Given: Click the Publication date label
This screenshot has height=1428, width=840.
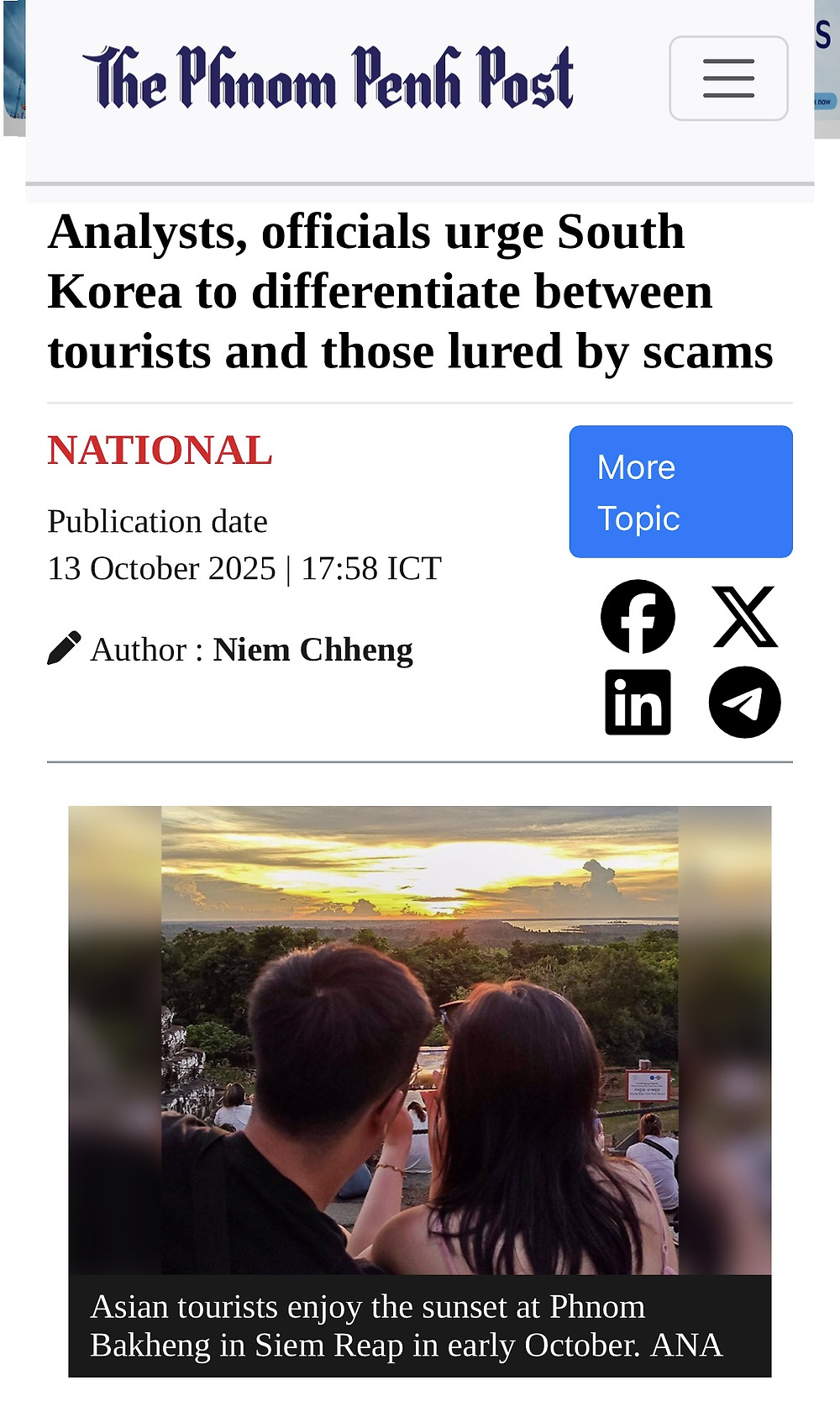Looking at the screenshot, I should pyautogui.click(x=157, y=521).
